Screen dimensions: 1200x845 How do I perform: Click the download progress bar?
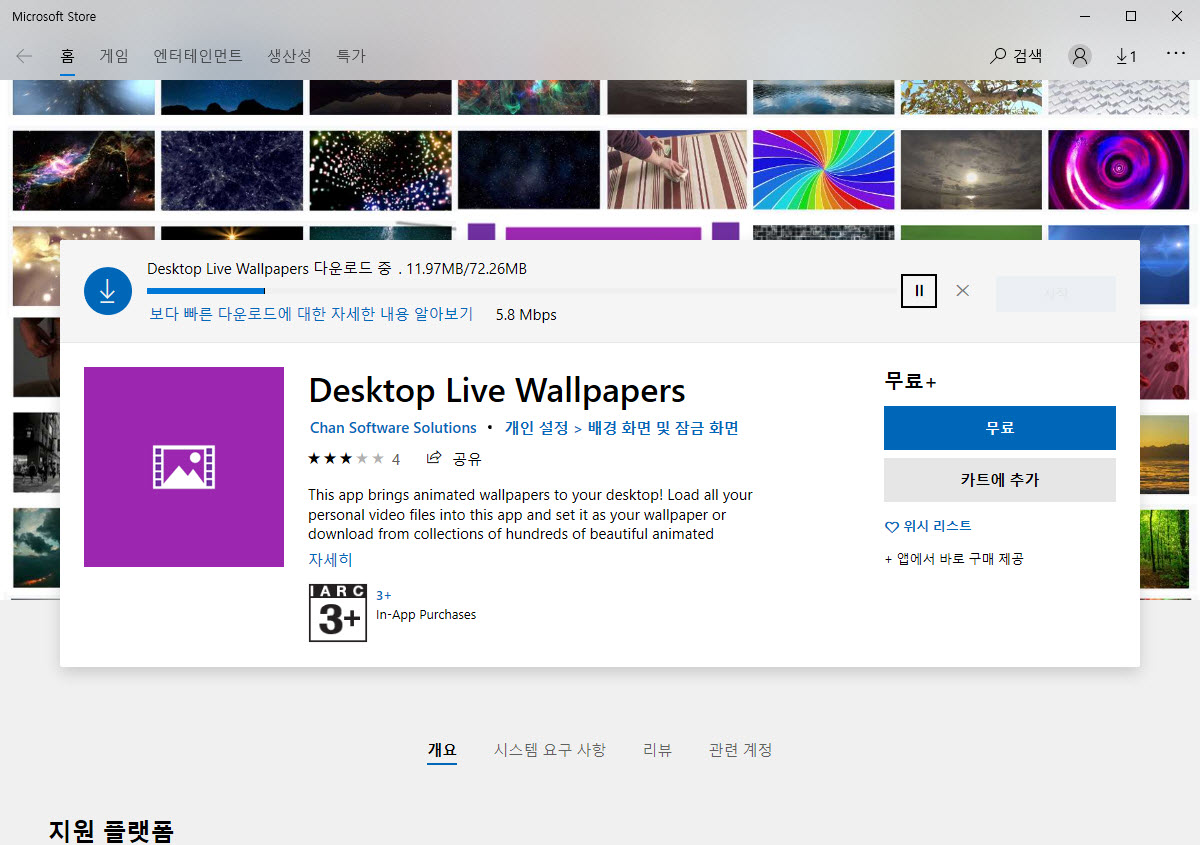click(520, 291)
